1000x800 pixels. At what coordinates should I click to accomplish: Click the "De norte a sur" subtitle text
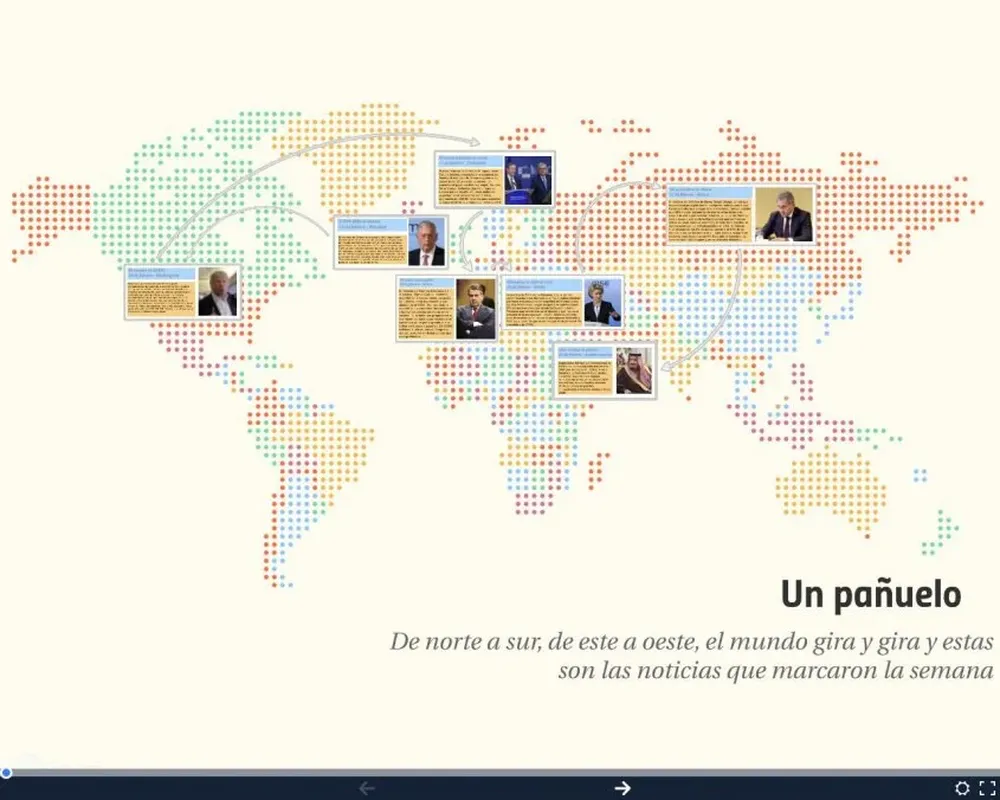[x=692, y=655]
